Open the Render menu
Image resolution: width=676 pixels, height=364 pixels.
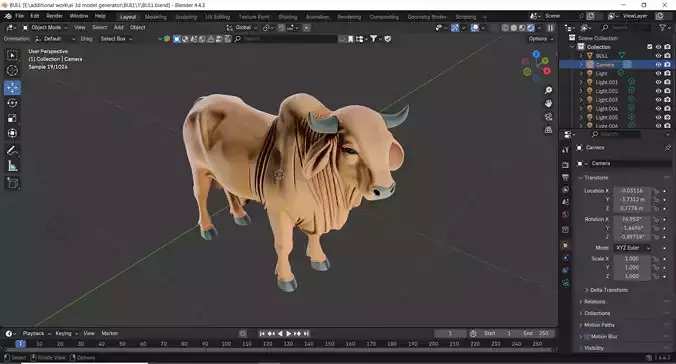pyautogui.click(x=54, y=16)
